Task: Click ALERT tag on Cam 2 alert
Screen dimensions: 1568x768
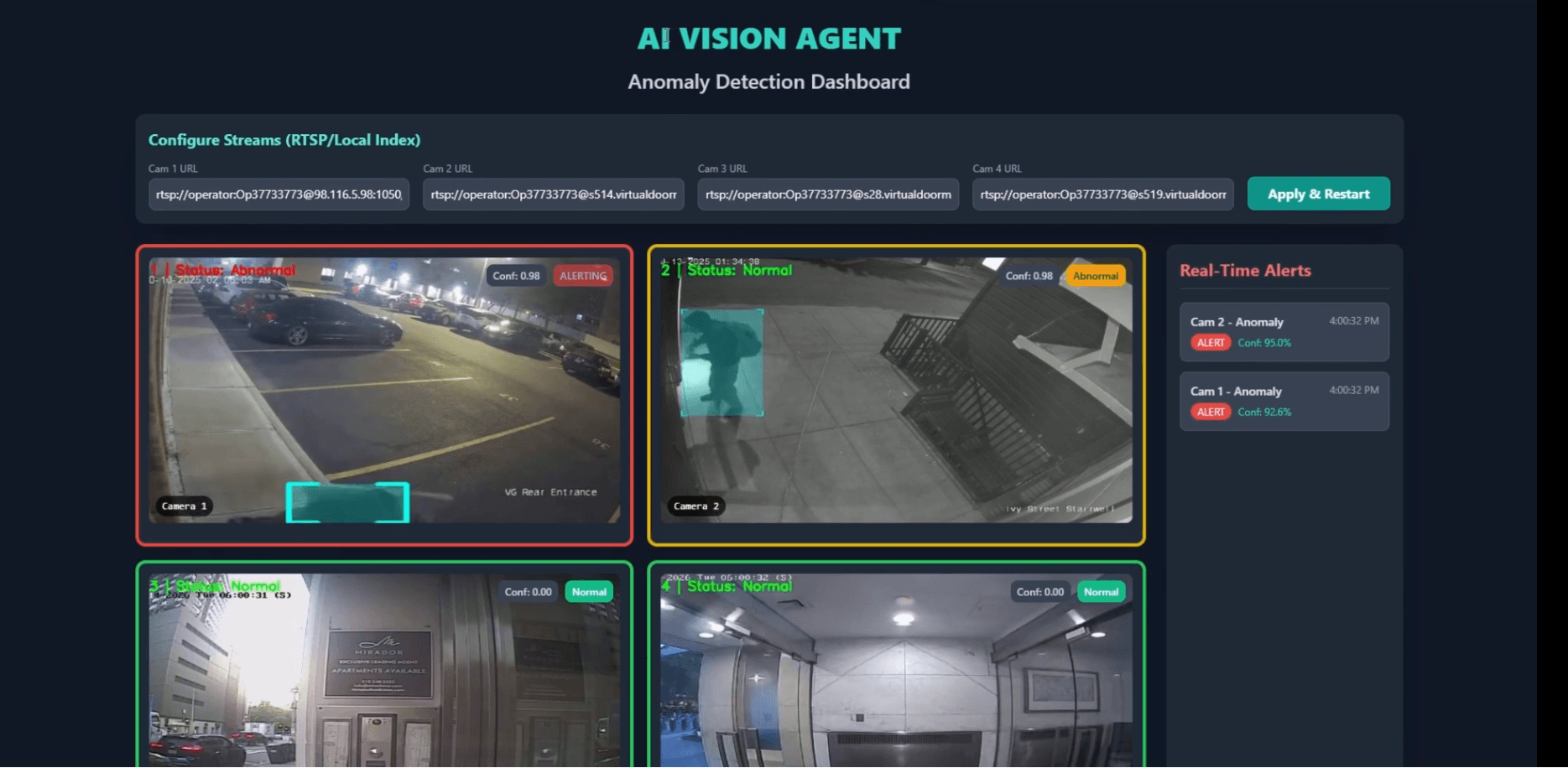Action: 1211,343
